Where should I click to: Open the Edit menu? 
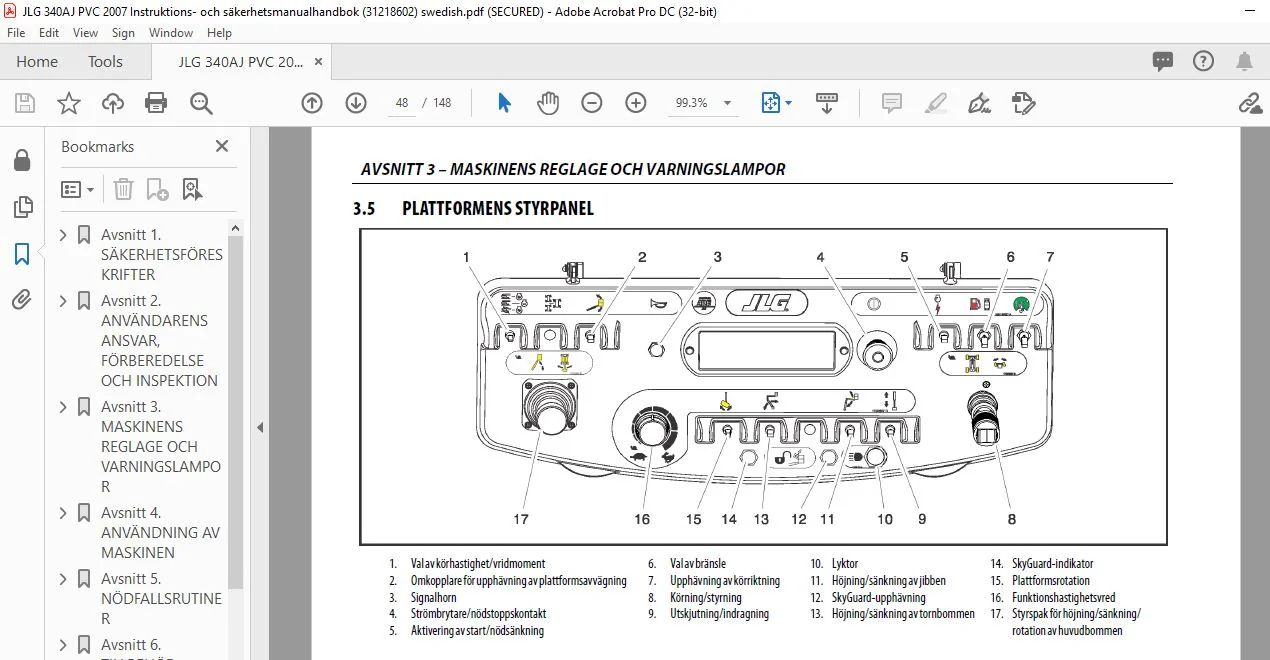pos(49,33)
